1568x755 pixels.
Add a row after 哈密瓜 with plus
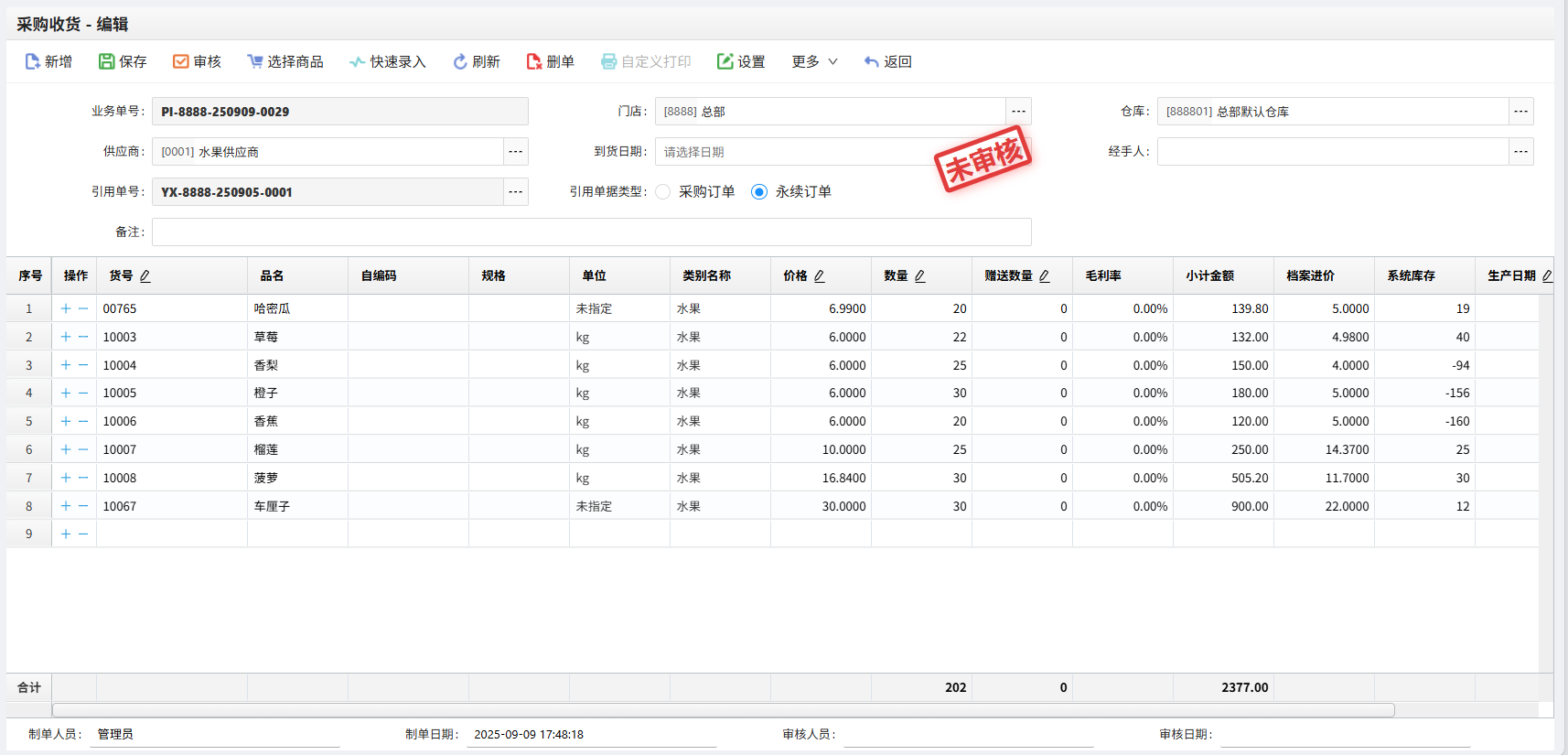[x=66, y=308]
